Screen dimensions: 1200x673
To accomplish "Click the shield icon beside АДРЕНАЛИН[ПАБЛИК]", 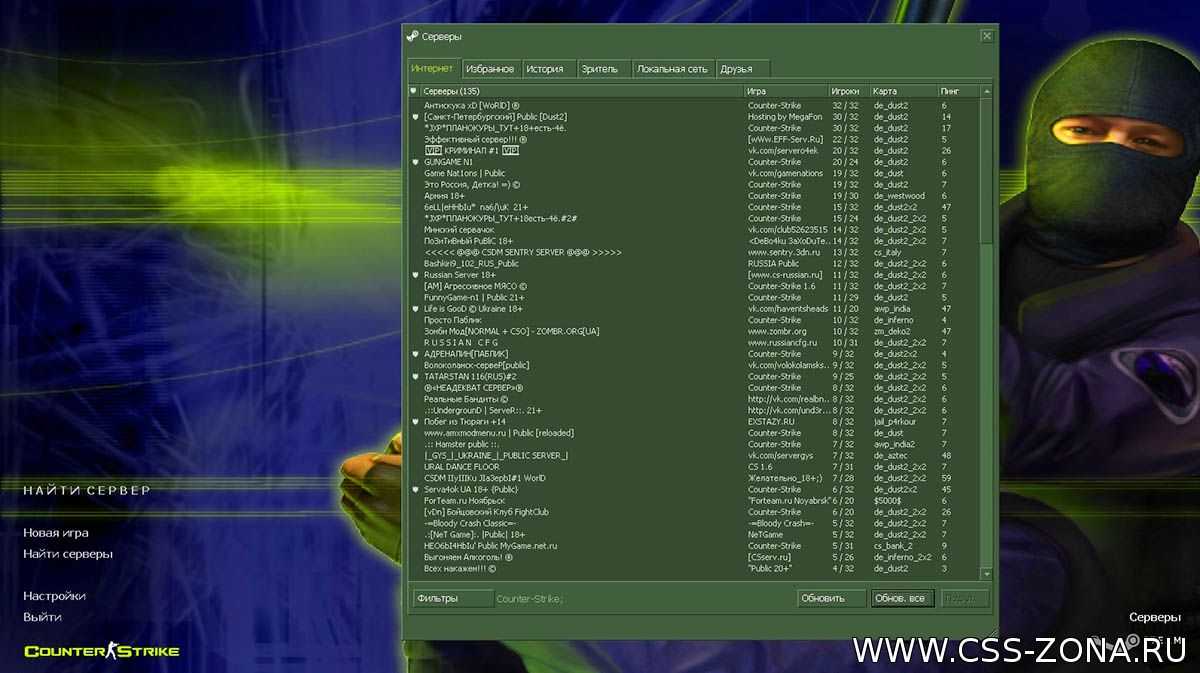I will (414, 354).
